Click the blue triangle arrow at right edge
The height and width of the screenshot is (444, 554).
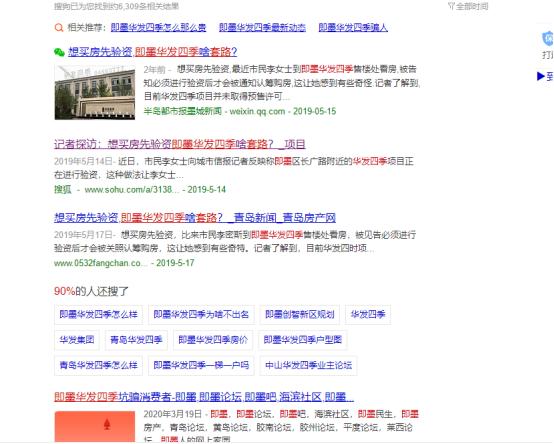[x=540, y=76]
